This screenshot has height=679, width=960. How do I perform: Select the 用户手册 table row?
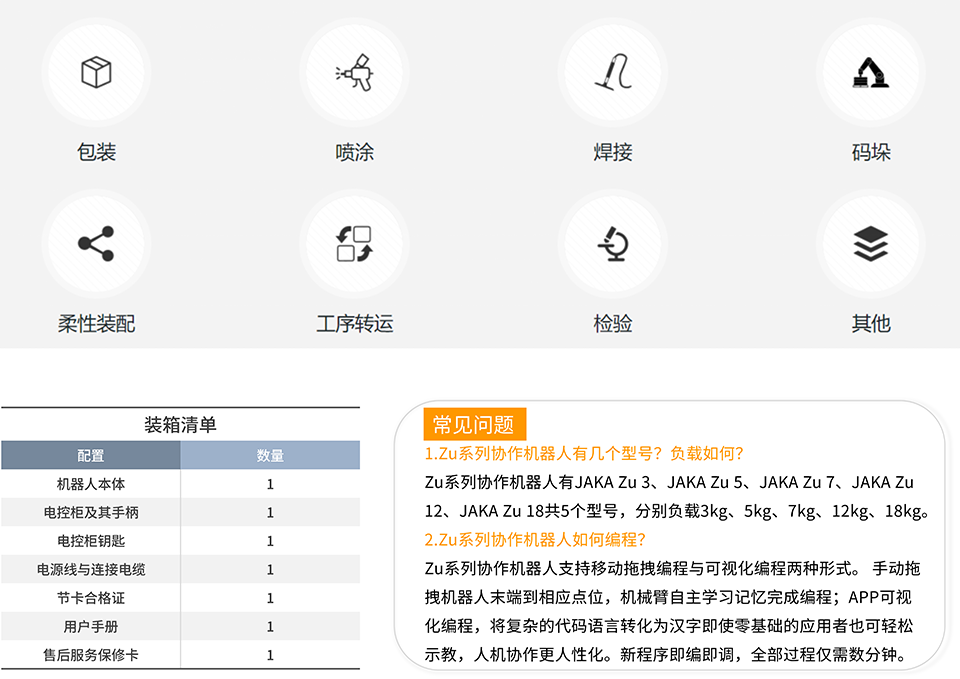coord(91,627)
